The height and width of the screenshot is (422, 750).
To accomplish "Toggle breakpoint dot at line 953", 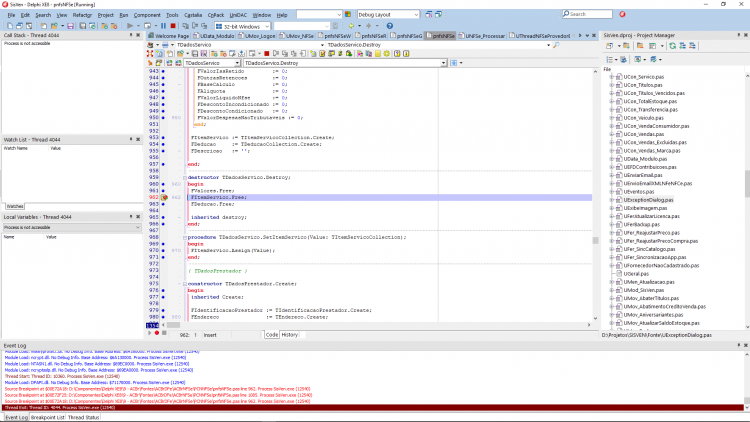I will tap(163, 137).
